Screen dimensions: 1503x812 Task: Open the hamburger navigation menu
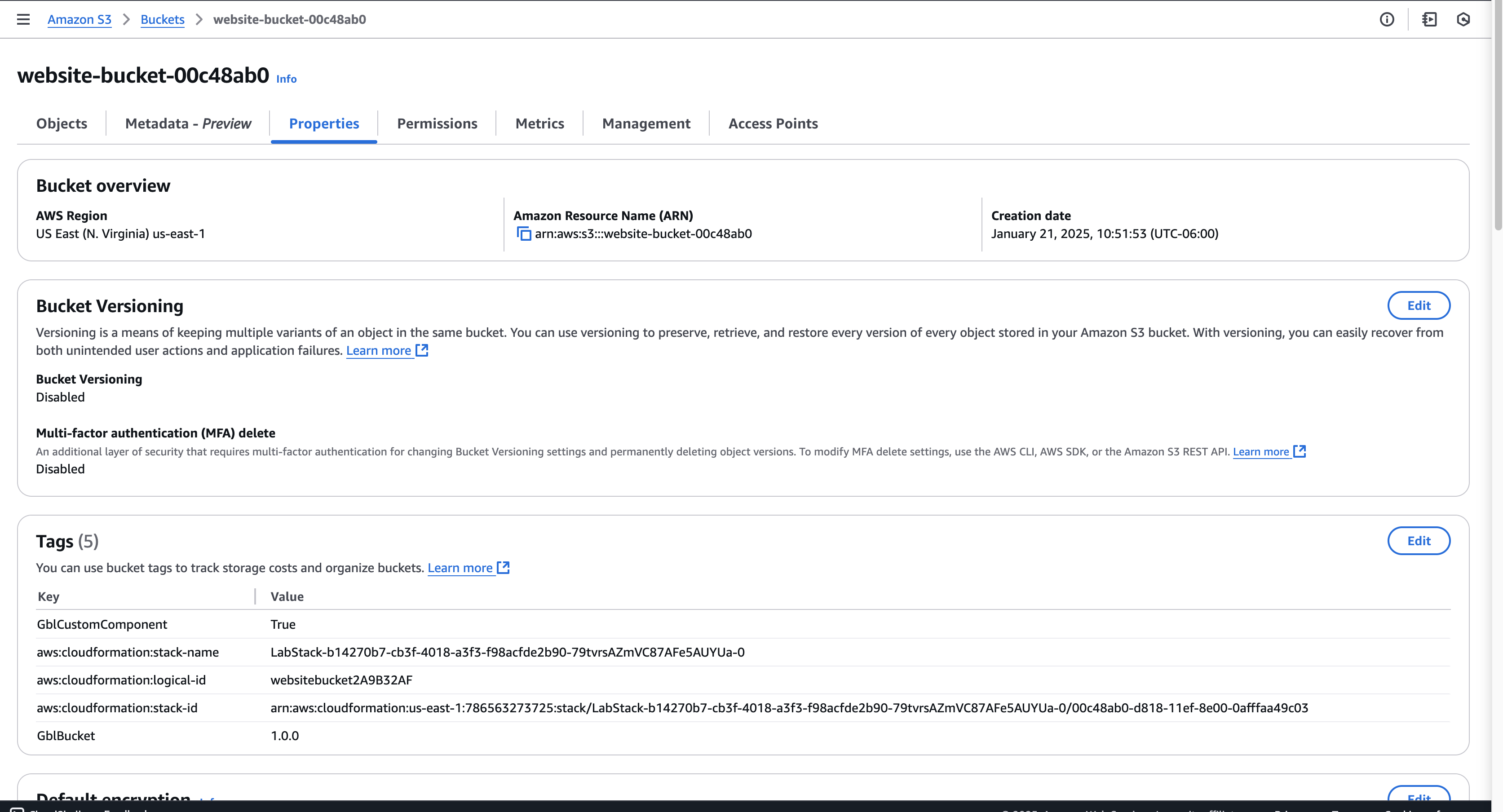[x=23, y=19]
